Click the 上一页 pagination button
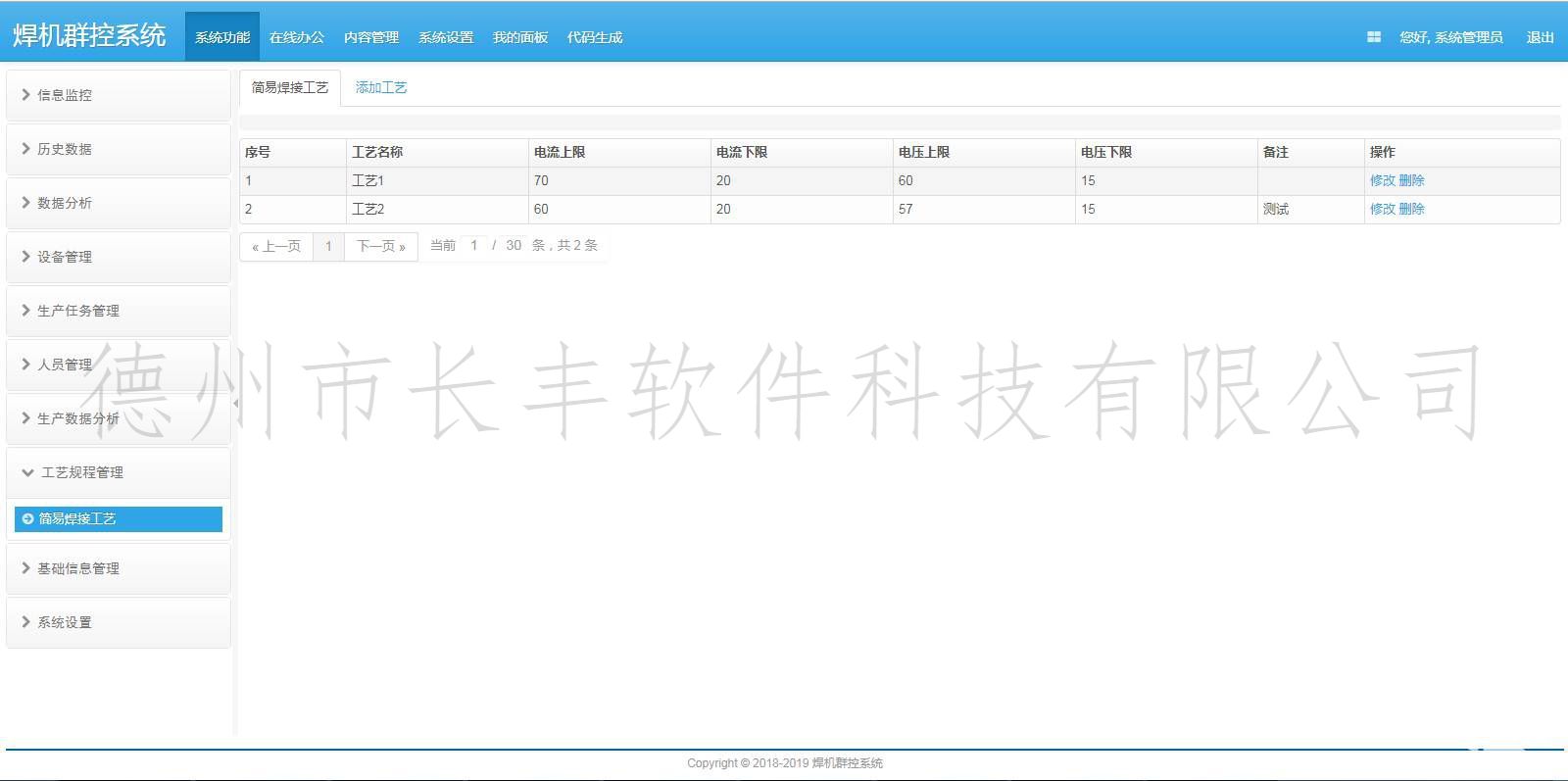This screenshot has width=1568, height=781. click(x=276, y=246)
